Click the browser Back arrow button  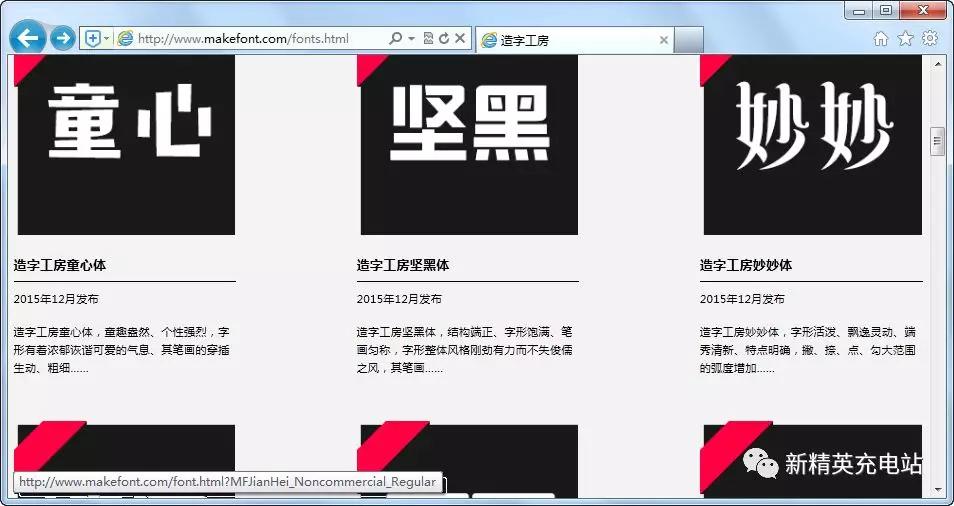27,38
